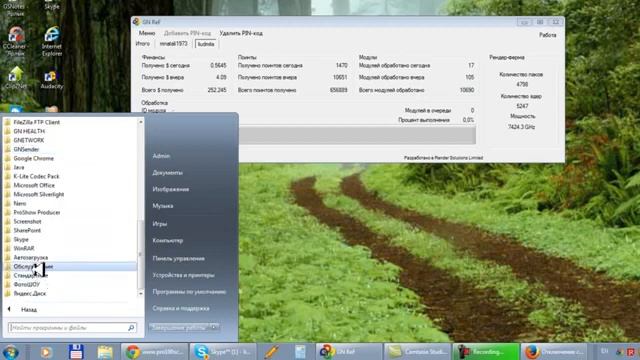This screenshot has width=640, height=360.
Task: Open Компьютер from Start menu
Action: point(168,241)
